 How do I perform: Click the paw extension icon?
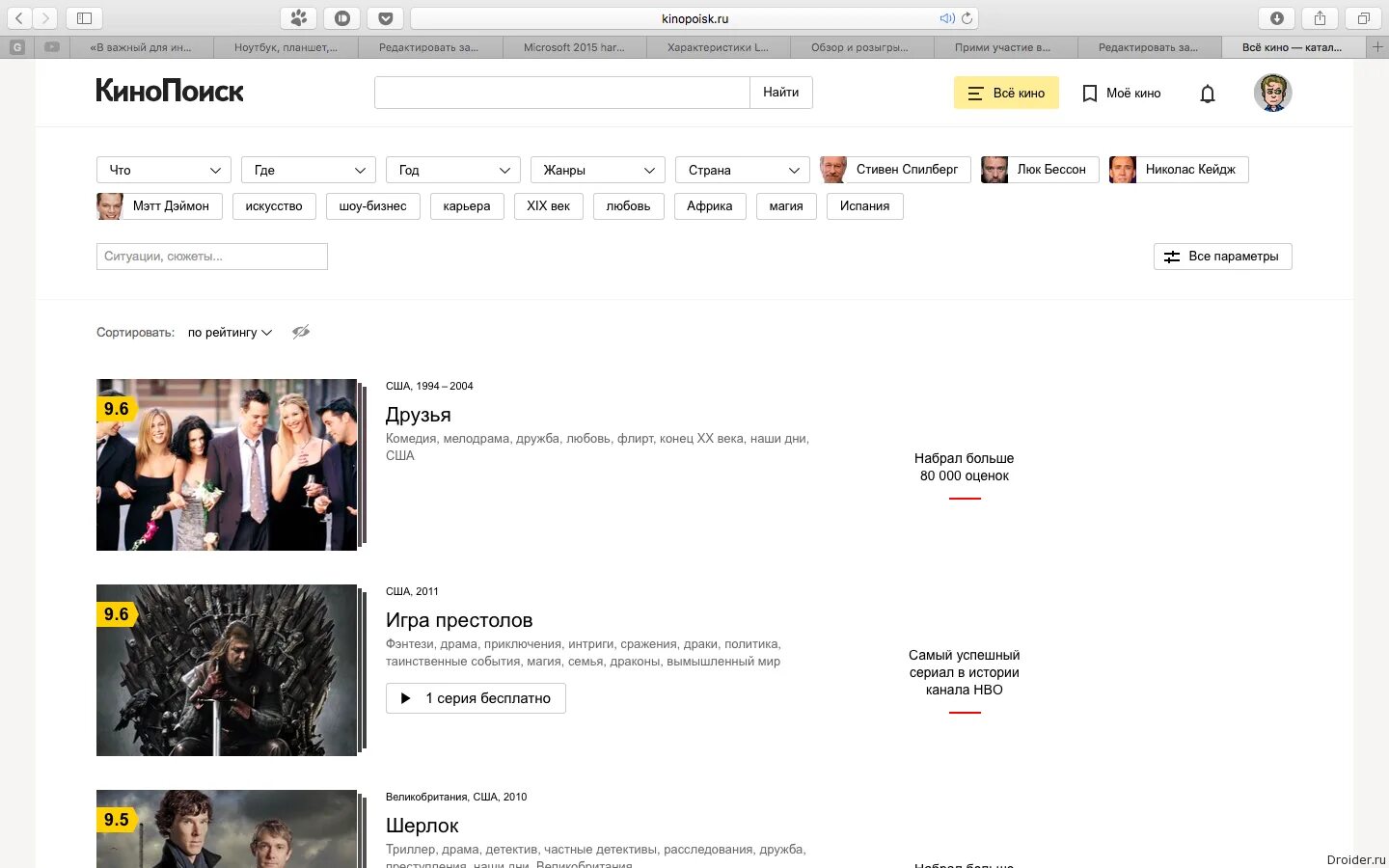click(x=298, y=18)
